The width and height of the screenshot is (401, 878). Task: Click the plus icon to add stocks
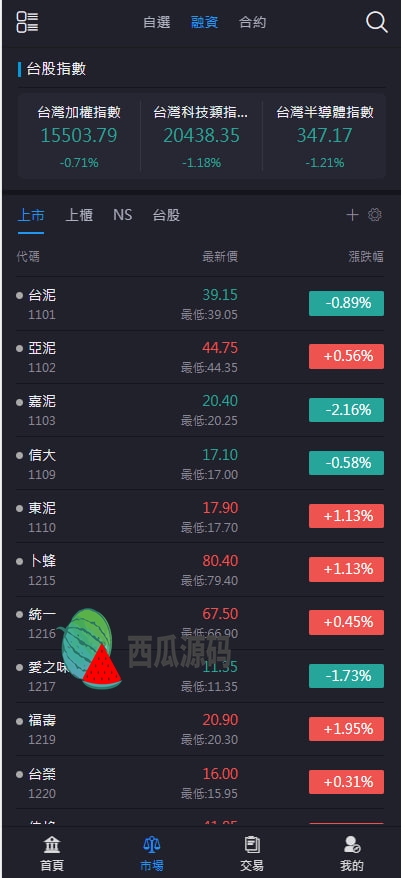click(x=352, y=215)
